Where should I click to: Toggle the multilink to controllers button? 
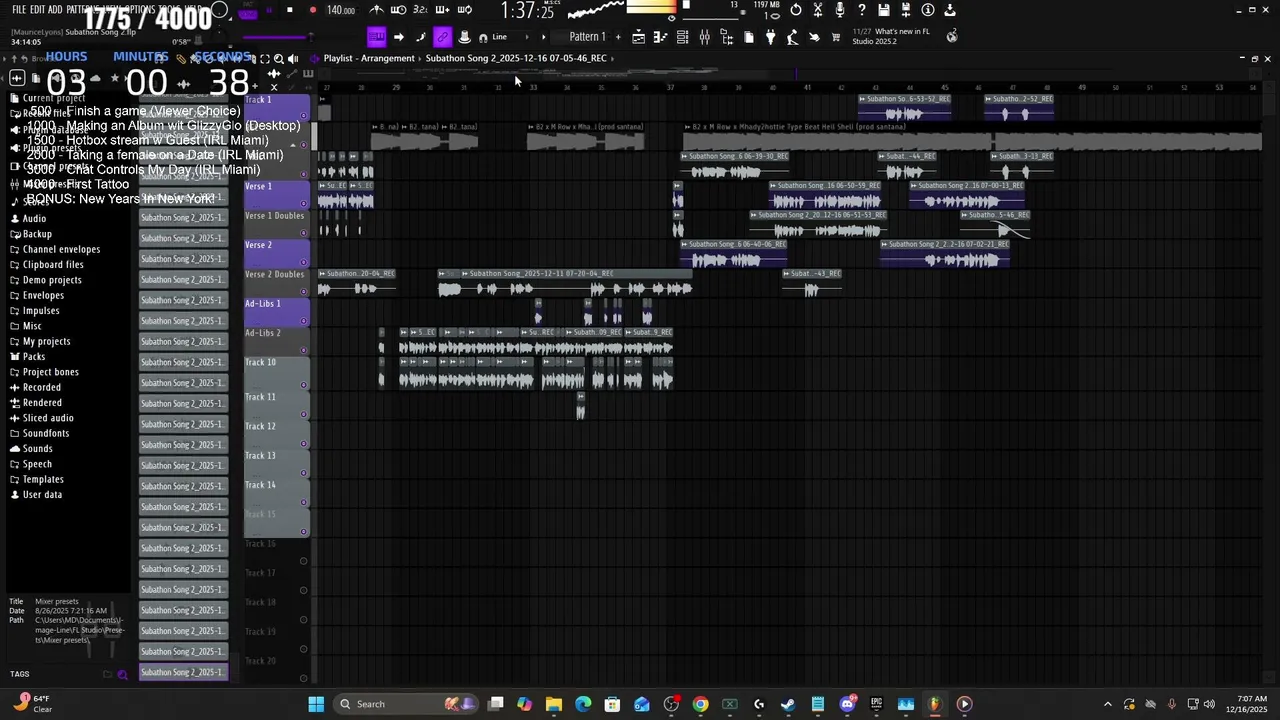[x=442, y=37]
